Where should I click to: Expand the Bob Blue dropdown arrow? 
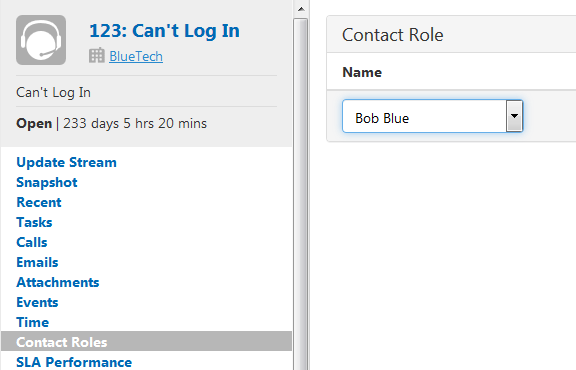(x=514, y=116)
